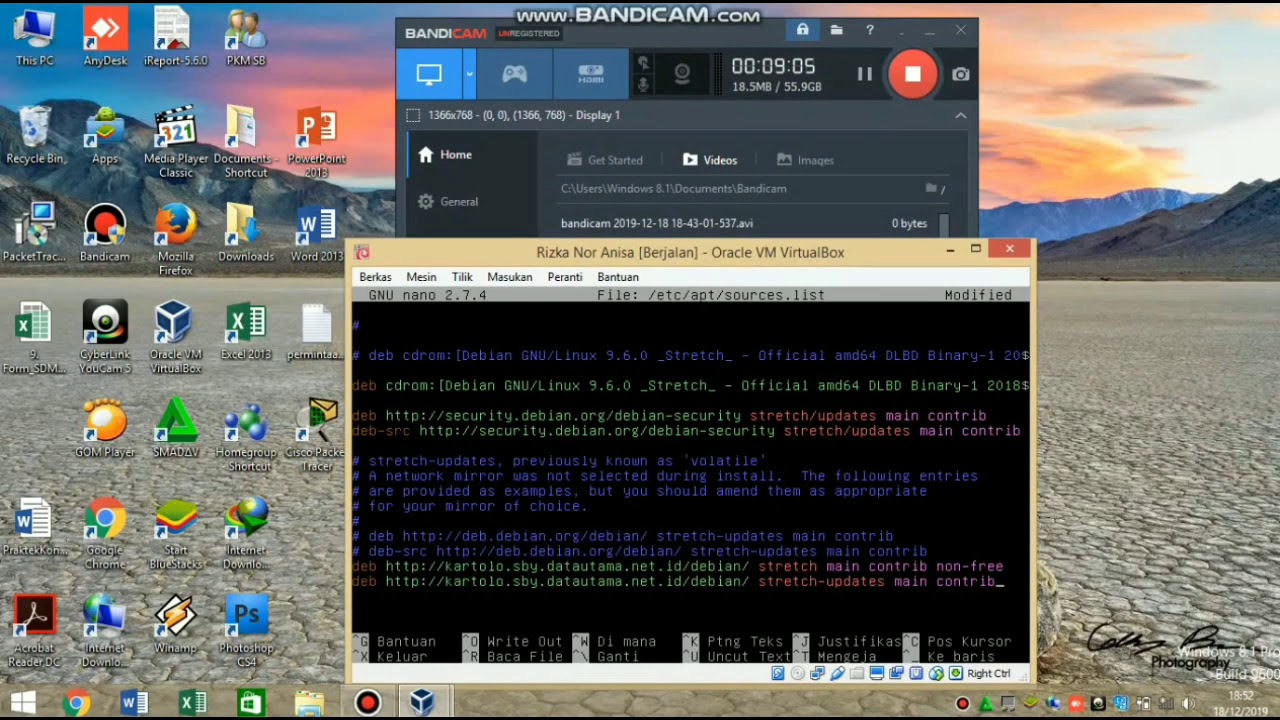Switch to Bandicam taskbar button
This screenshot has height=720, width=1280.
pyautogui.click(x=367, y=703)
